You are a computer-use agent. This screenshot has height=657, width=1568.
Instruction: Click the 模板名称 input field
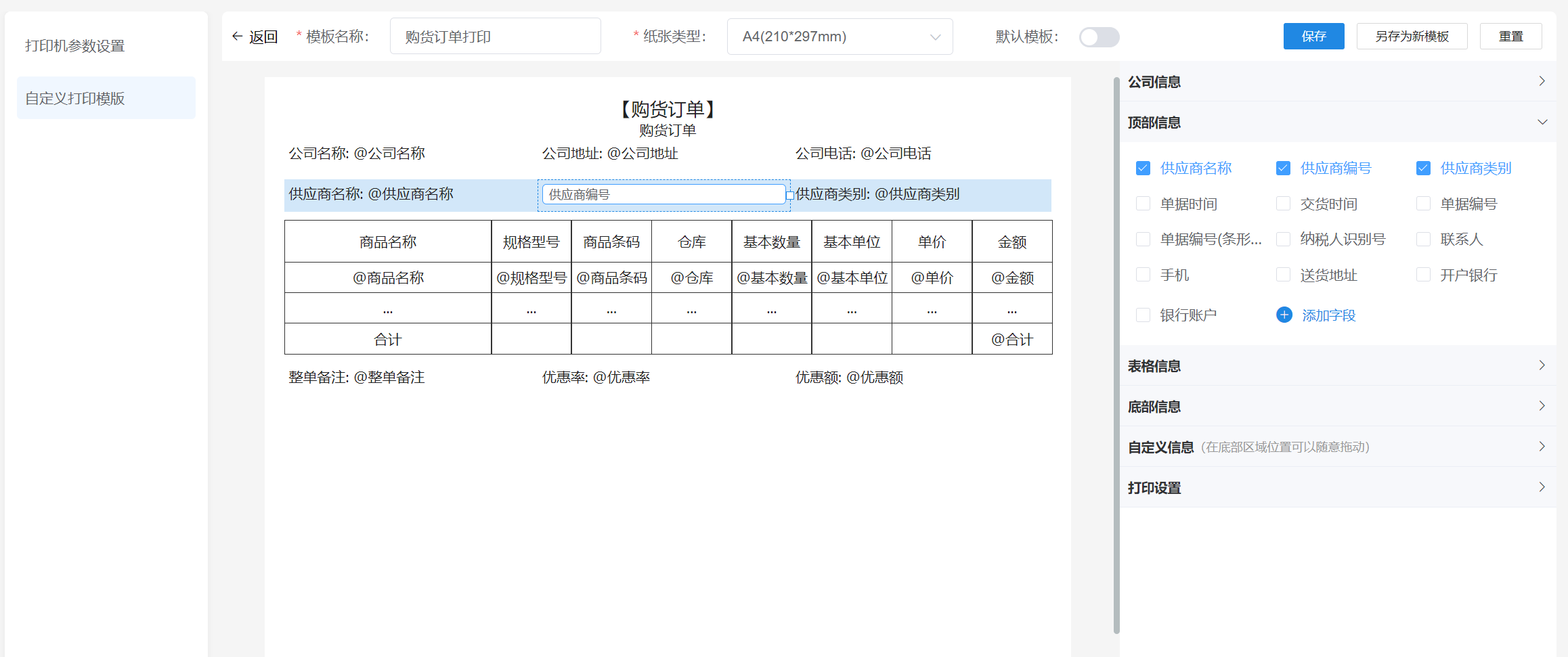click(495, 37)
